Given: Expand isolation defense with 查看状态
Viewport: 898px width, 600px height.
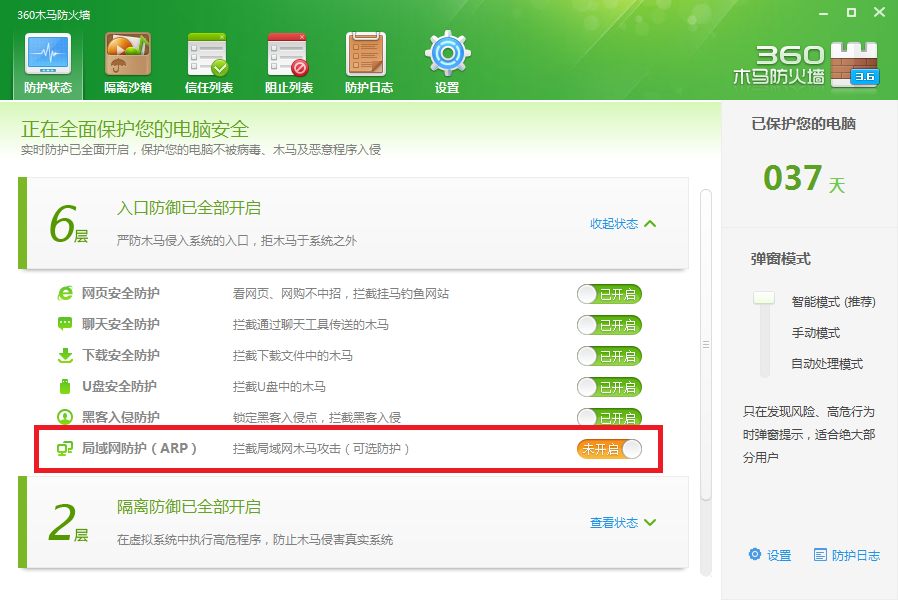Looking at the screenshot, I should pos(623,522).
